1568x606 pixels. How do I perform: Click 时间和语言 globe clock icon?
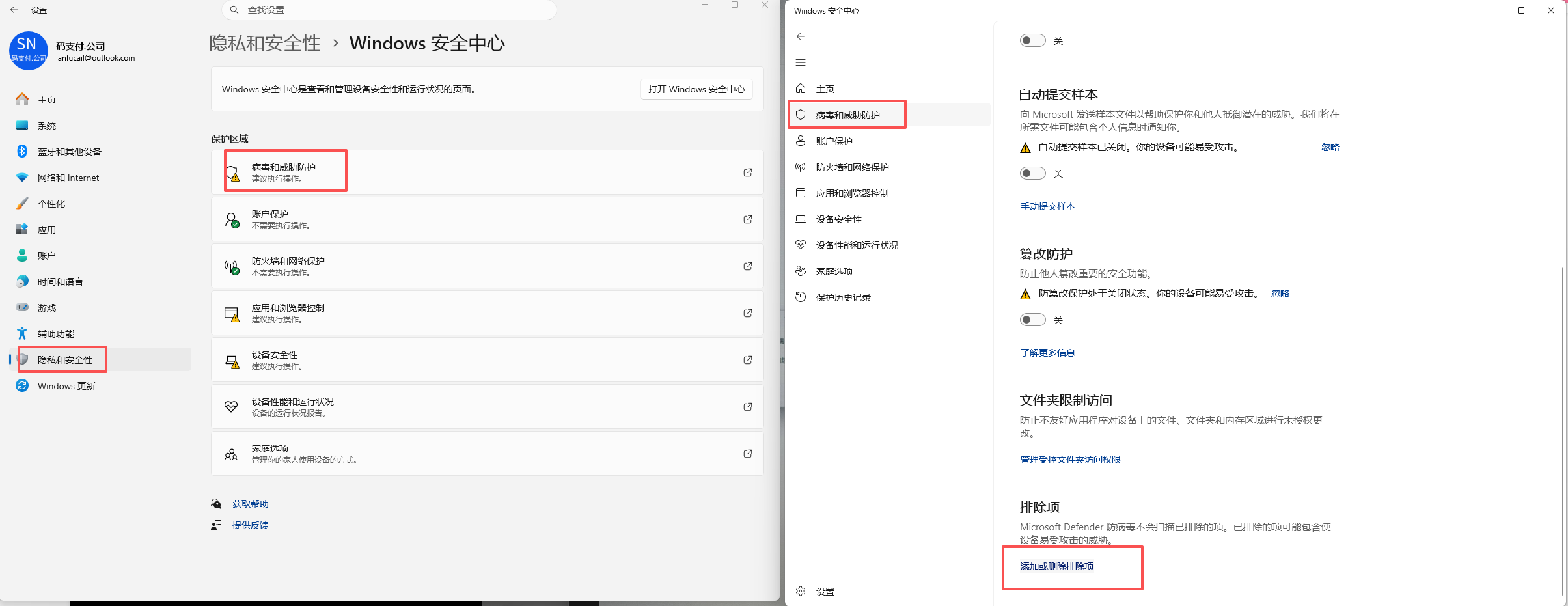point(22,281)
